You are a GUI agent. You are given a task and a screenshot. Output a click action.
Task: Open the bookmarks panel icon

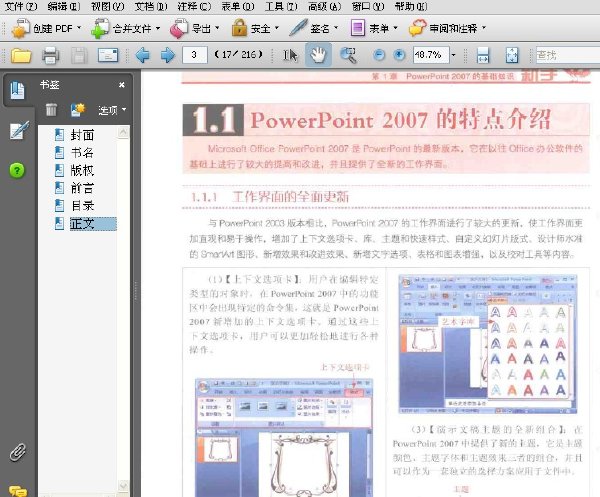(17, 90)
